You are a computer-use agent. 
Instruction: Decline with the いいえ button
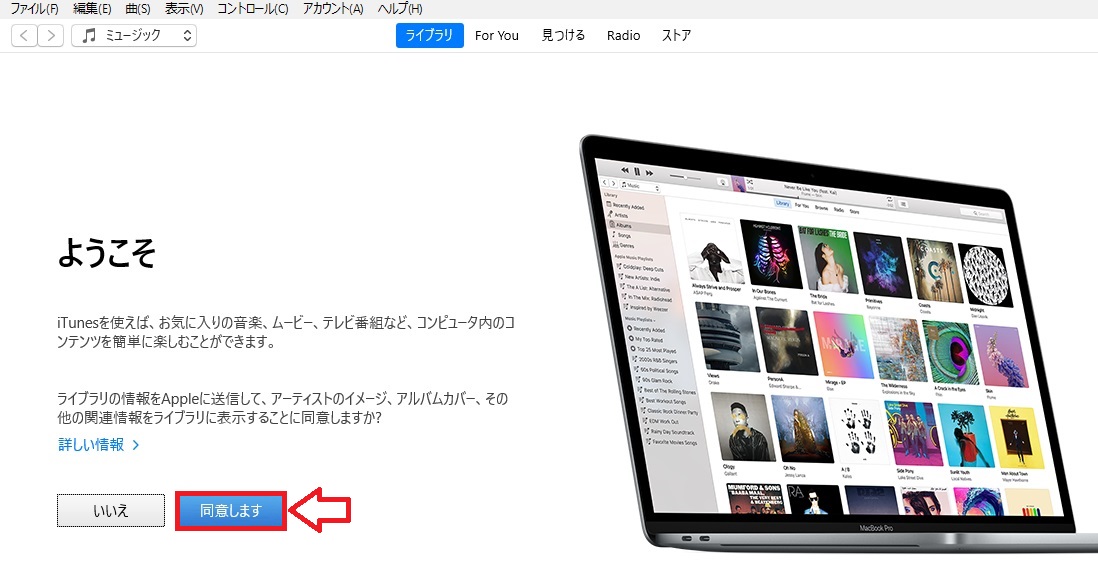[x=111, y=511]
